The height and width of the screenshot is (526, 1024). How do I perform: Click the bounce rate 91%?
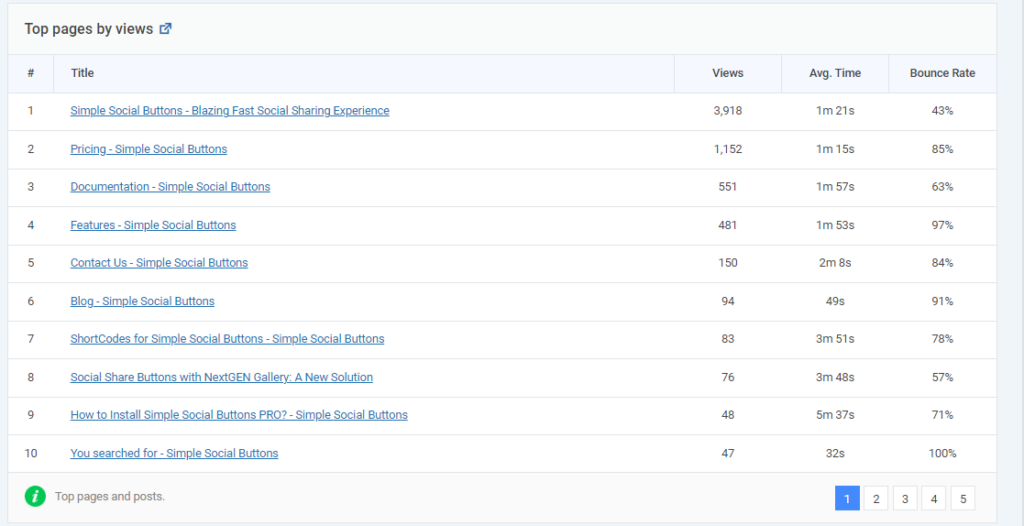point(942,301)
